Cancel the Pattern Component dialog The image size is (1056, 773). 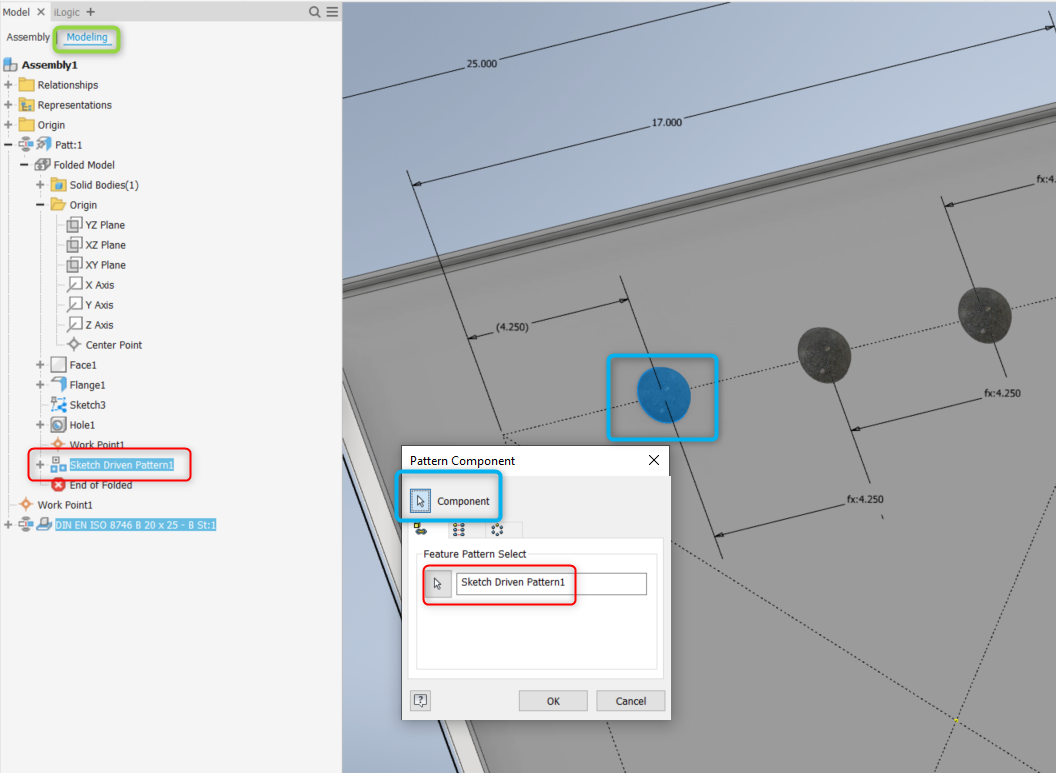pos(630,701)
